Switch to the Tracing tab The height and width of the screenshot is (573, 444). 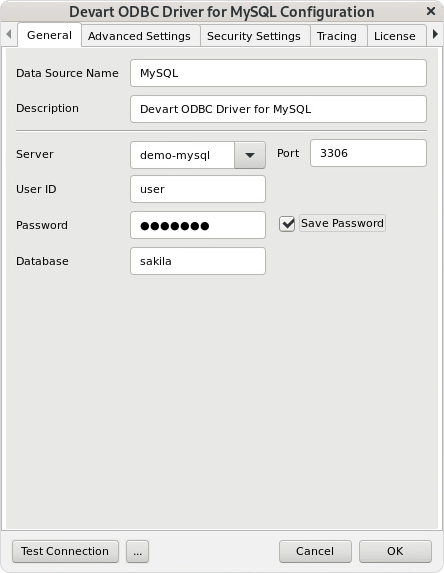pos(337,36)
